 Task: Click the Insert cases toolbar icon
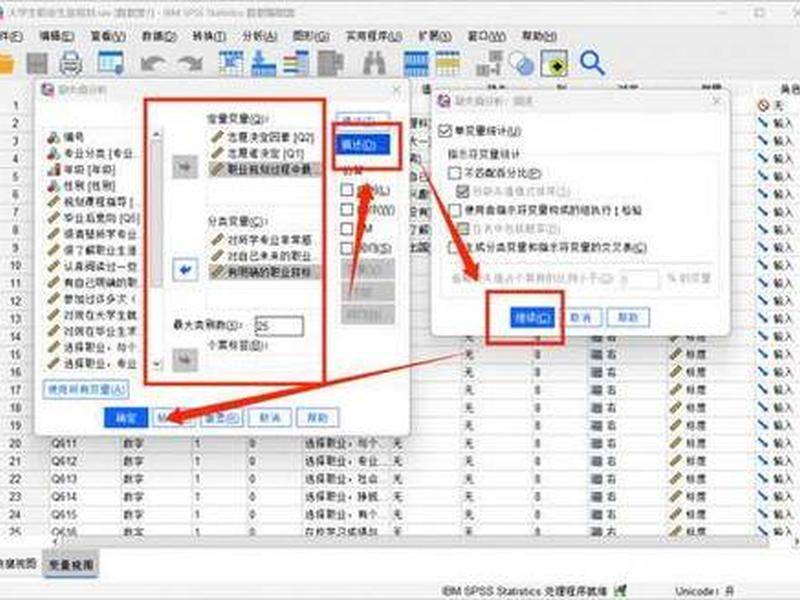pos(416,64)
